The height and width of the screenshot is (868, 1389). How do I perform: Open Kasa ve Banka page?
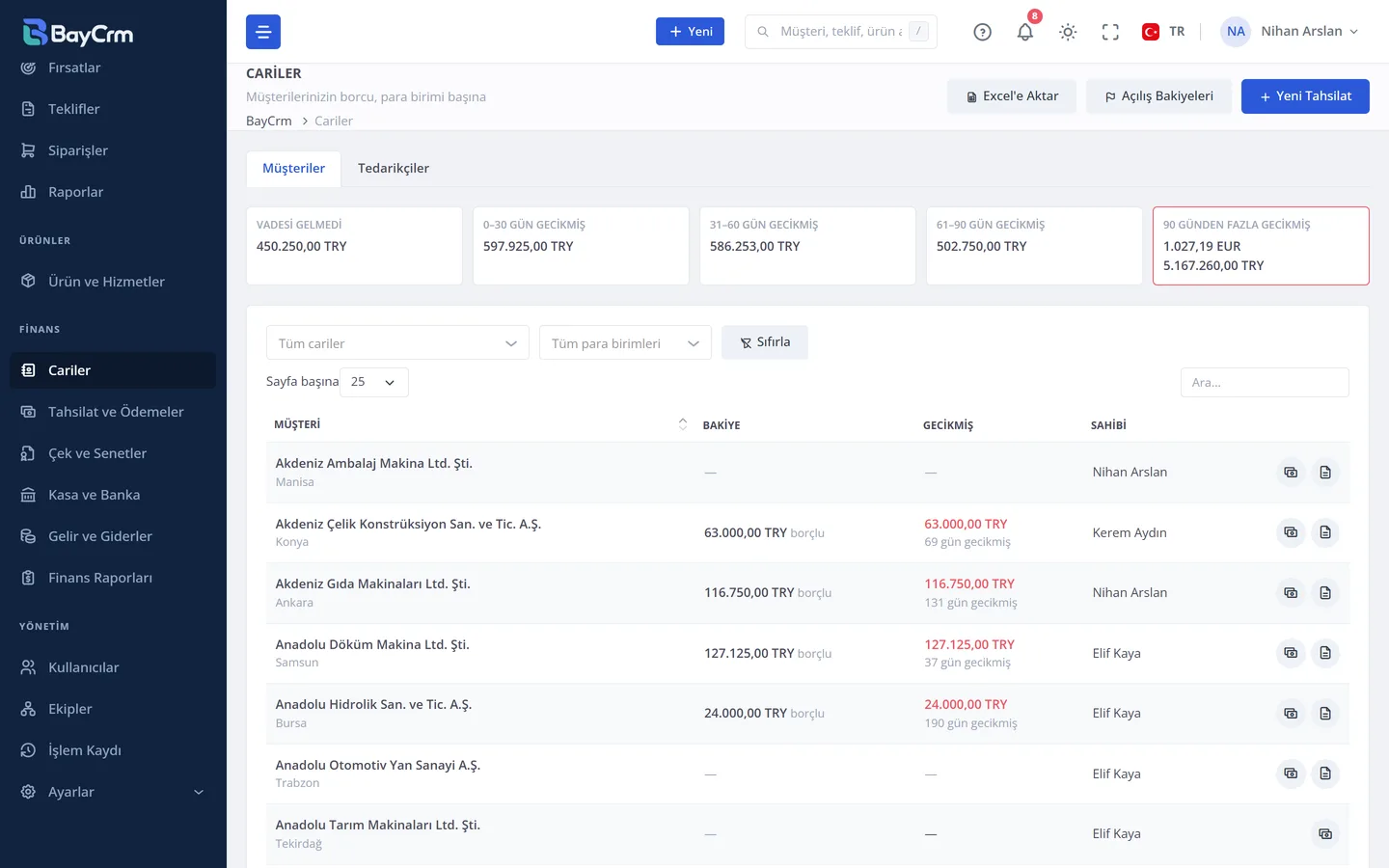click(113, 495)
